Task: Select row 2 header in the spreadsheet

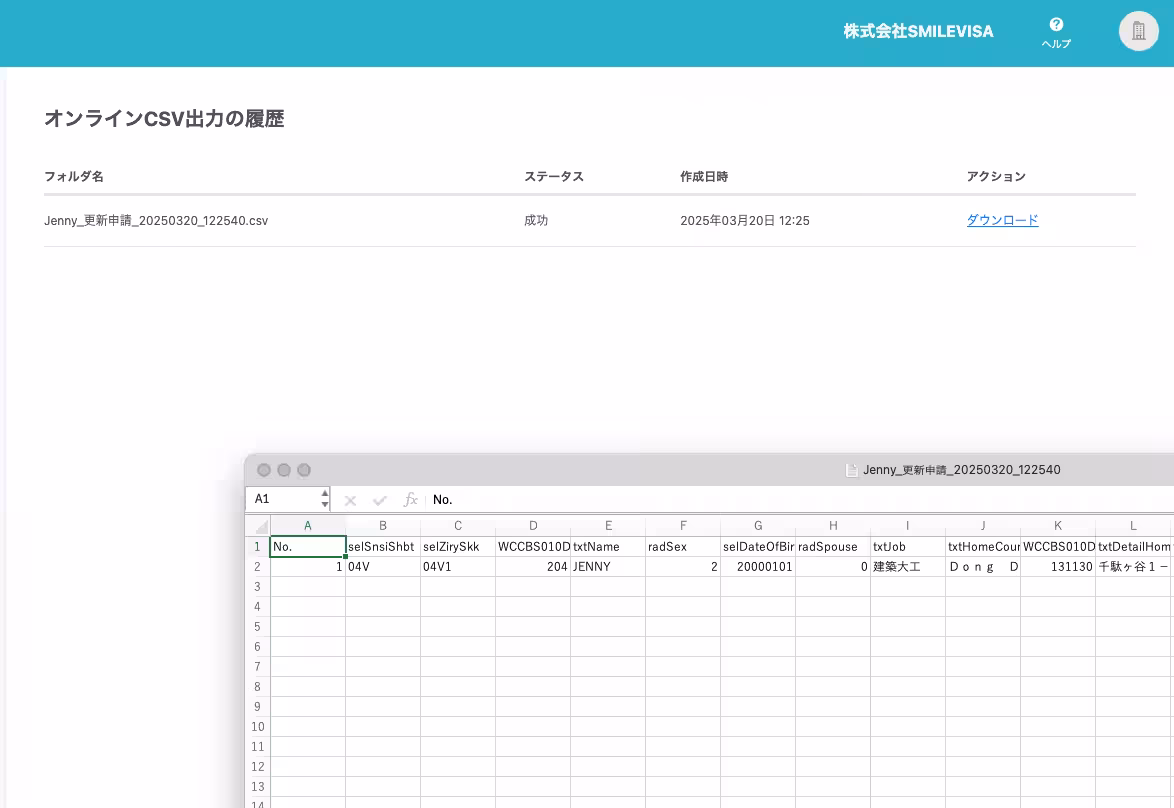Action: tap(257, 567)
